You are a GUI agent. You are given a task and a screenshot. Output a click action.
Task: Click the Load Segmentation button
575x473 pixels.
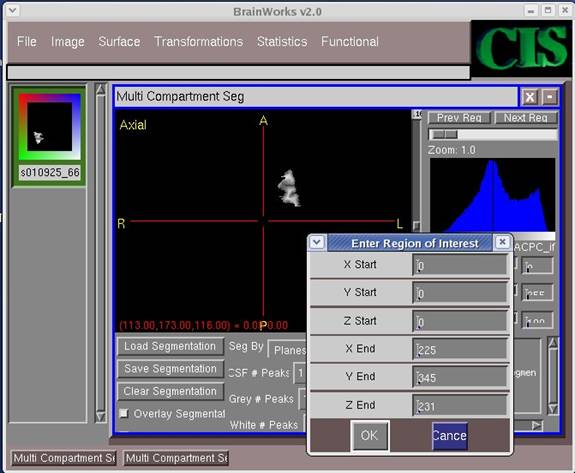point(171,346)
